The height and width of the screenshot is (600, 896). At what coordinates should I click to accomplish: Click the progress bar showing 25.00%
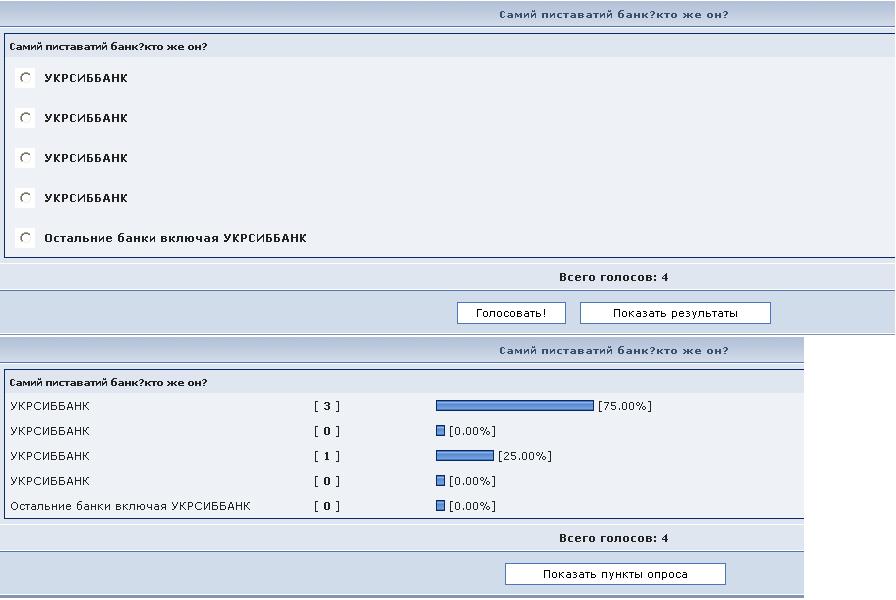pos(465,455)
